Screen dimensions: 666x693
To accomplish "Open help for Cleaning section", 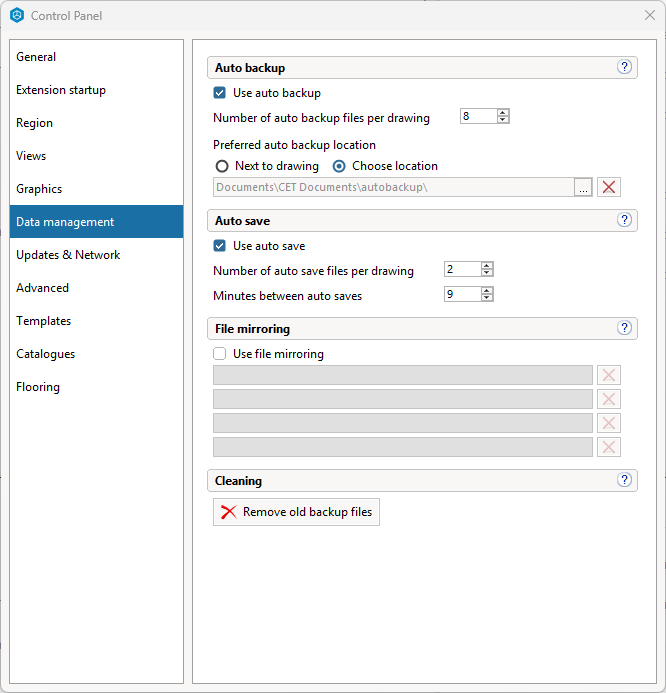I will 625,480.
